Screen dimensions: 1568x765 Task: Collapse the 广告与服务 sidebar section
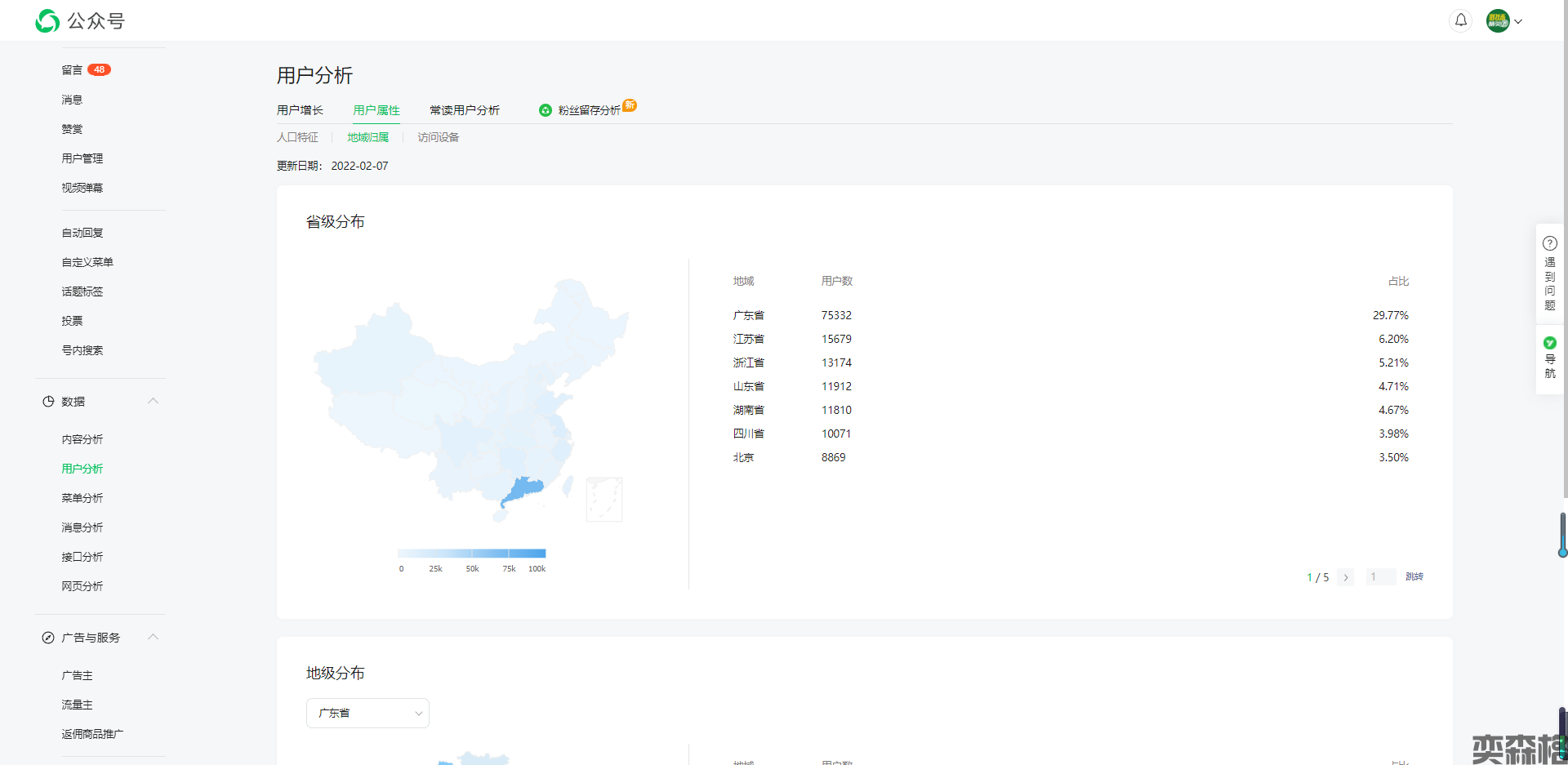(153, 637)
